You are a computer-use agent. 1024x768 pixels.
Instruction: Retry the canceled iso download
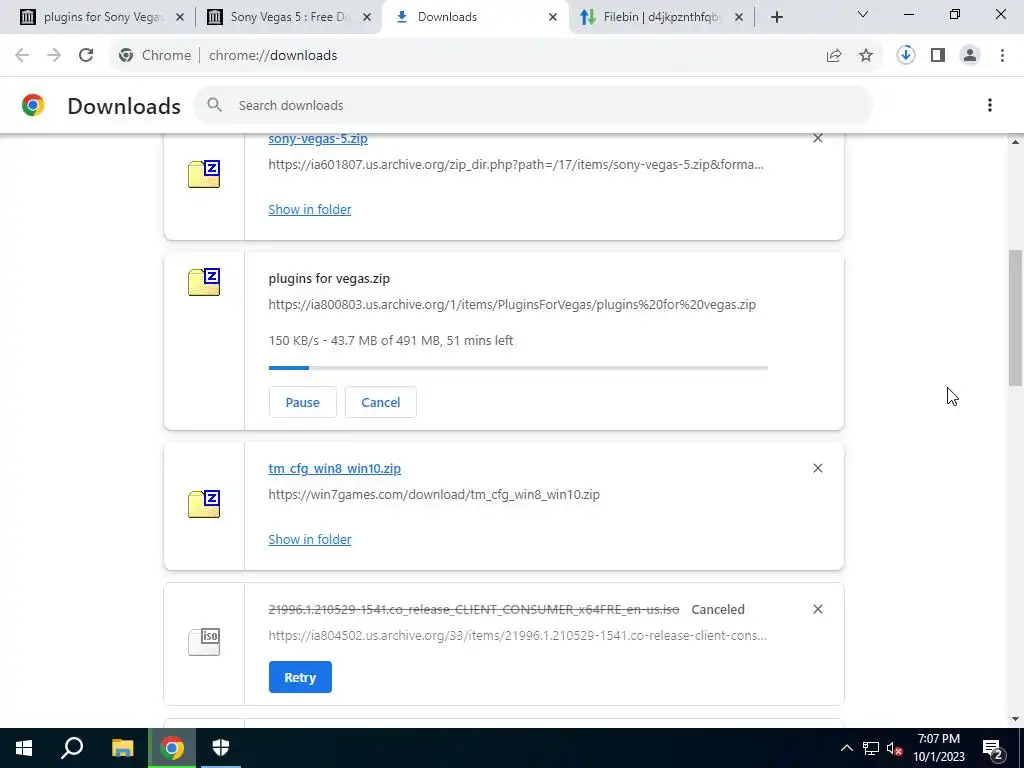tap(300, 677)
